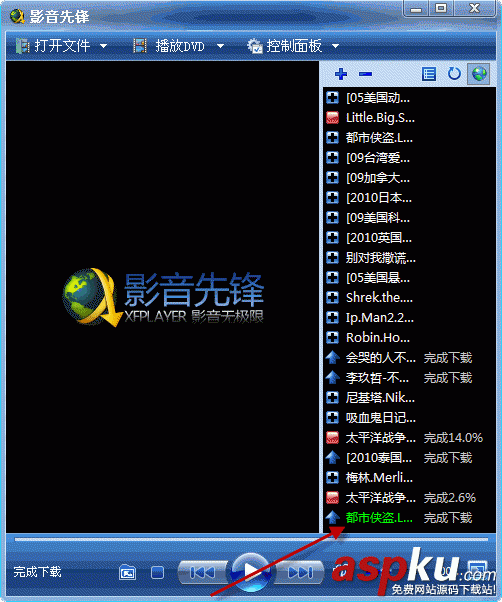Click the red icon beside Little.Big.S...
Image resolution: width=502 pixels, height=602 pixels.
pos(332,117)
